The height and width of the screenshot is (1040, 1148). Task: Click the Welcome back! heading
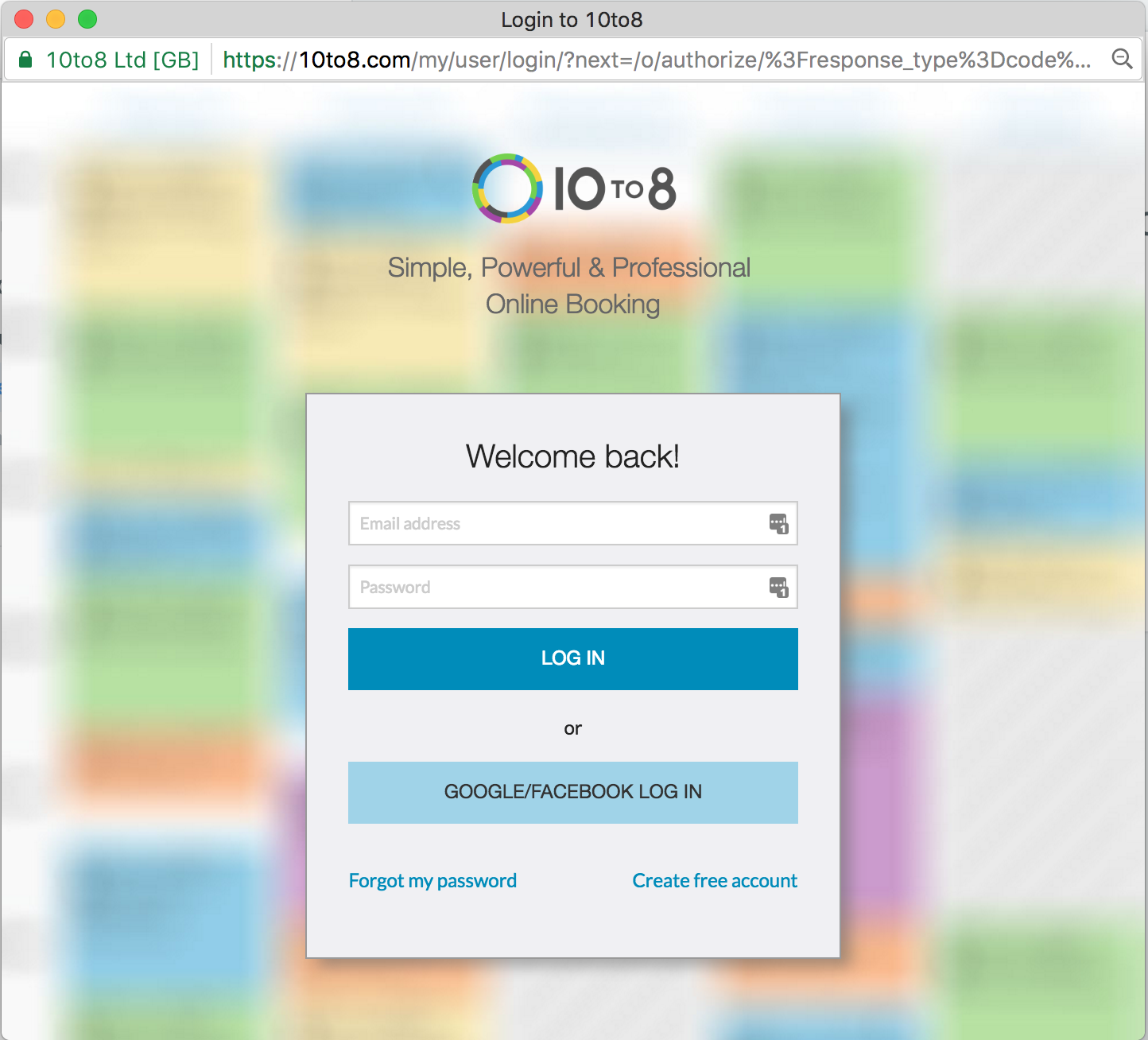click(573, 456)
